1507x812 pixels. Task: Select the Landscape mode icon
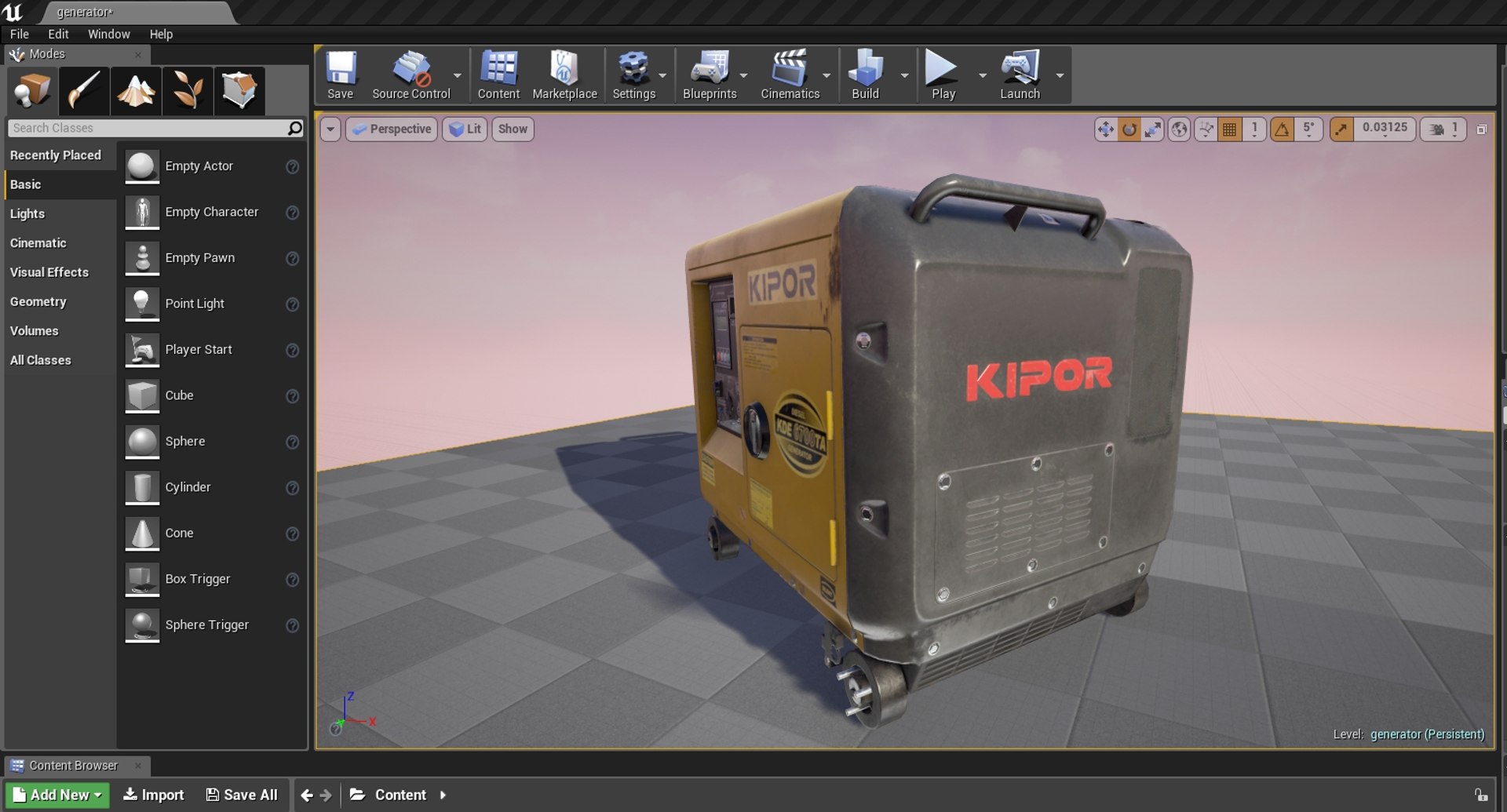pyautogui.click(x=136, y=90)
